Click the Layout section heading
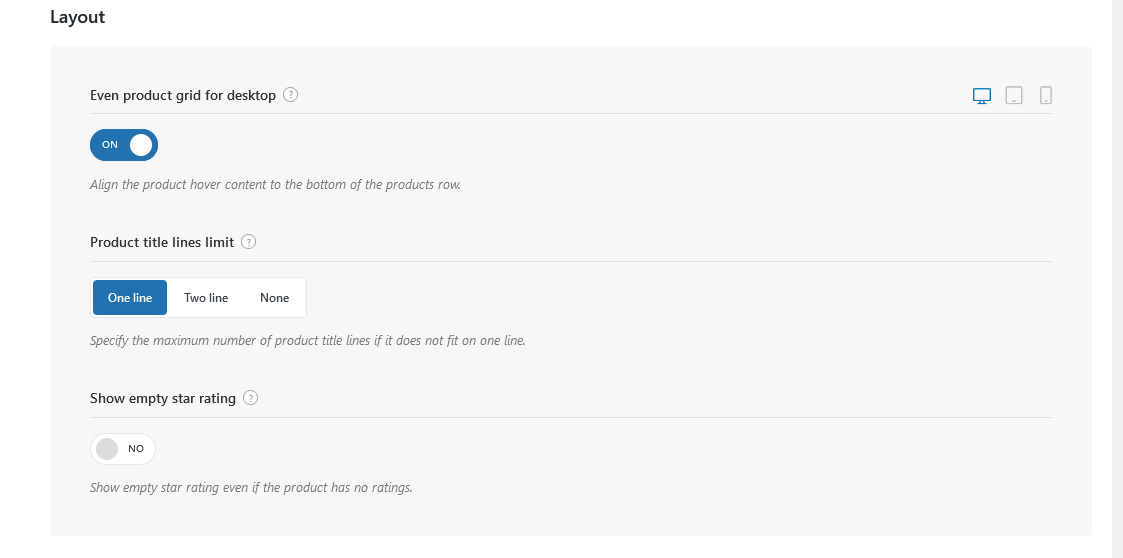The width and height of the screenshot is (1123, 558). point(77,17)
